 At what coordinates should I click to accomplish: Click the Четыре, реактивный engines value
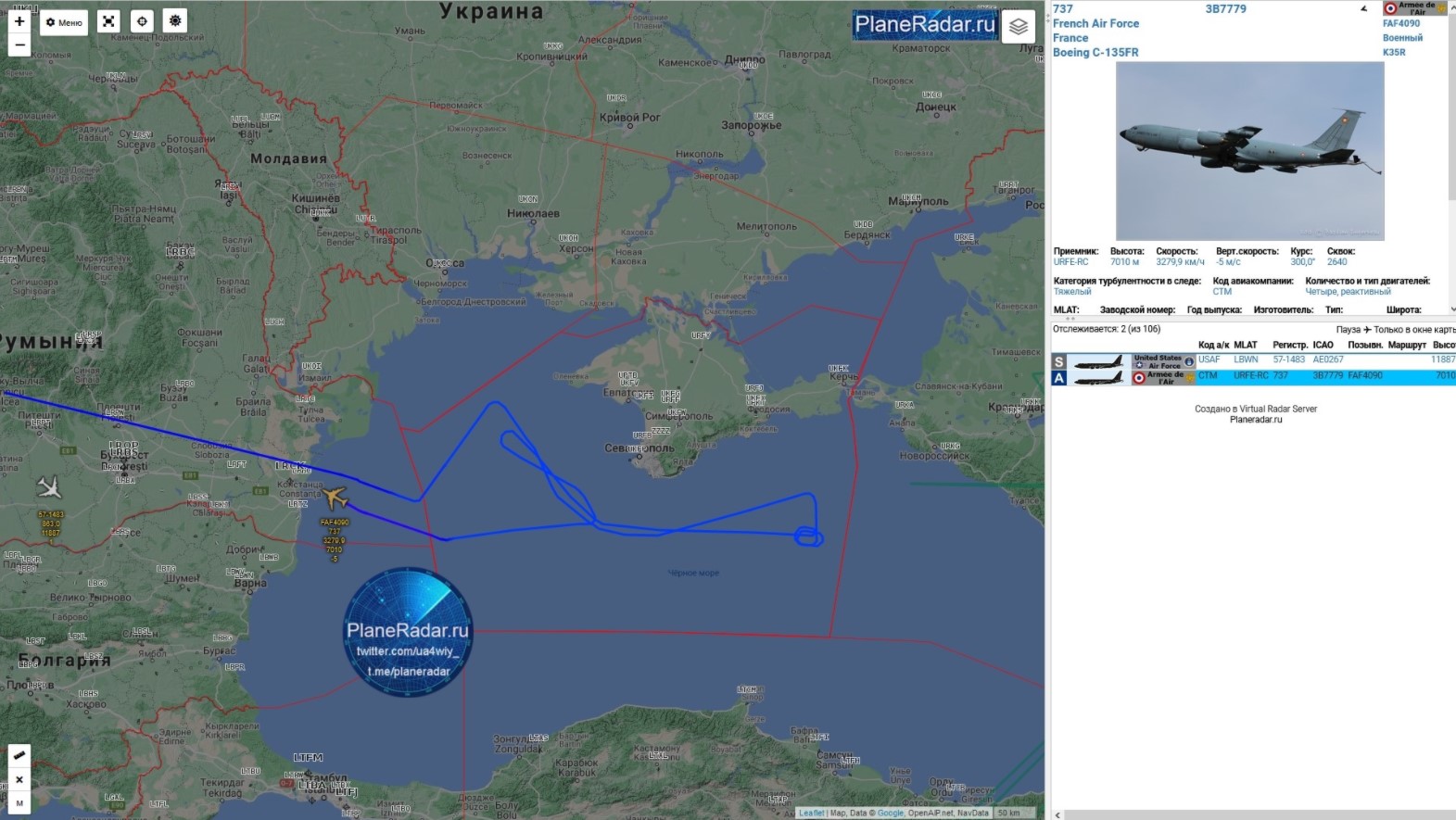[x=1348, y=292]
